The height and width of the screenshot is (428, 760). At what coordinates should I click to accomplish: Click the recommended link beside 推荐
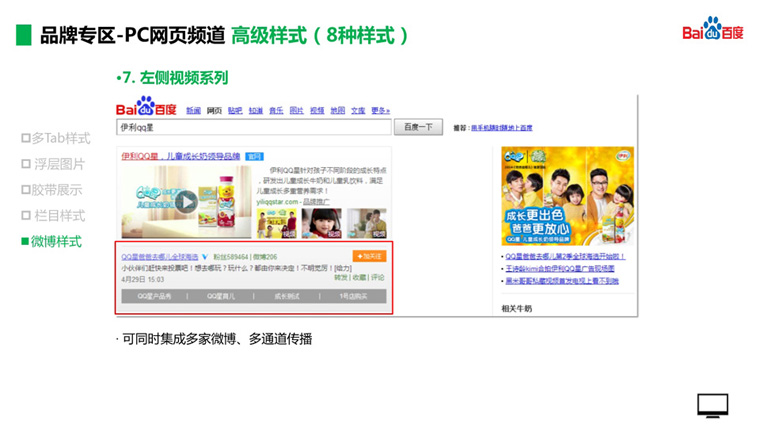[x=502, y=128]
